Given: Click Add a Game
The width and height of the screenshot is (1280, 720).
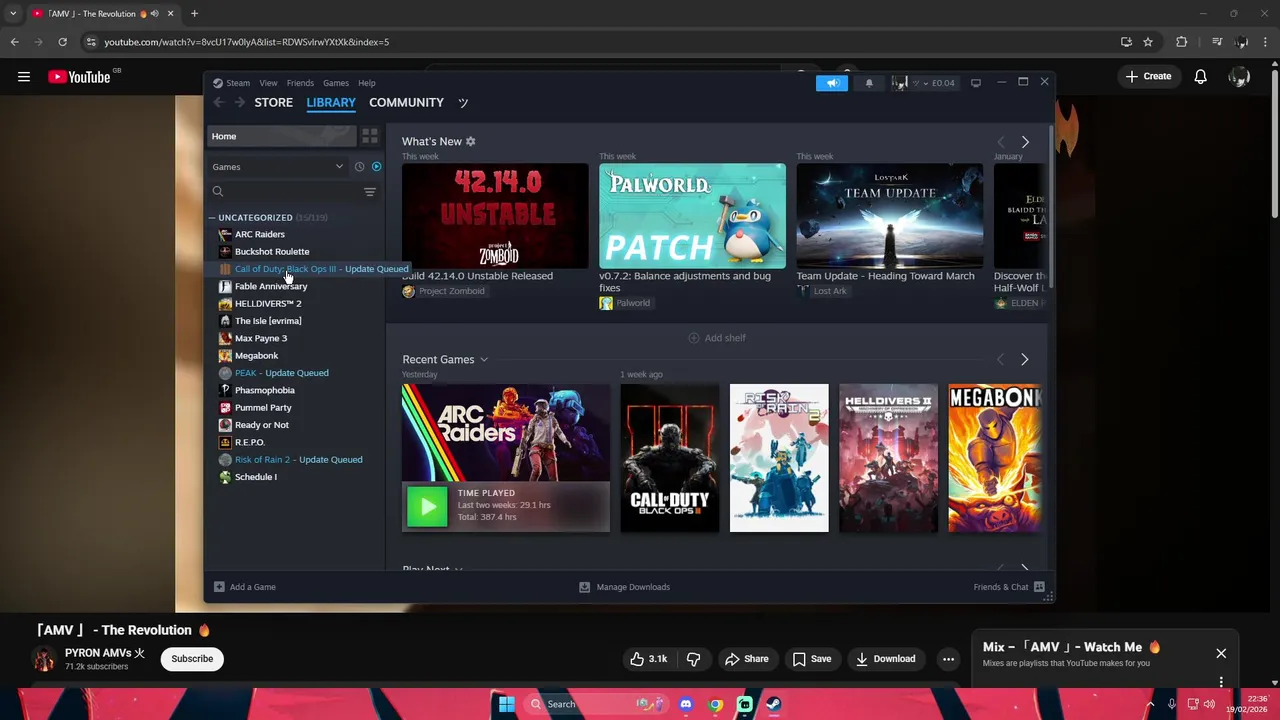Looking at the screenshot, I should [x=245, y=587].
